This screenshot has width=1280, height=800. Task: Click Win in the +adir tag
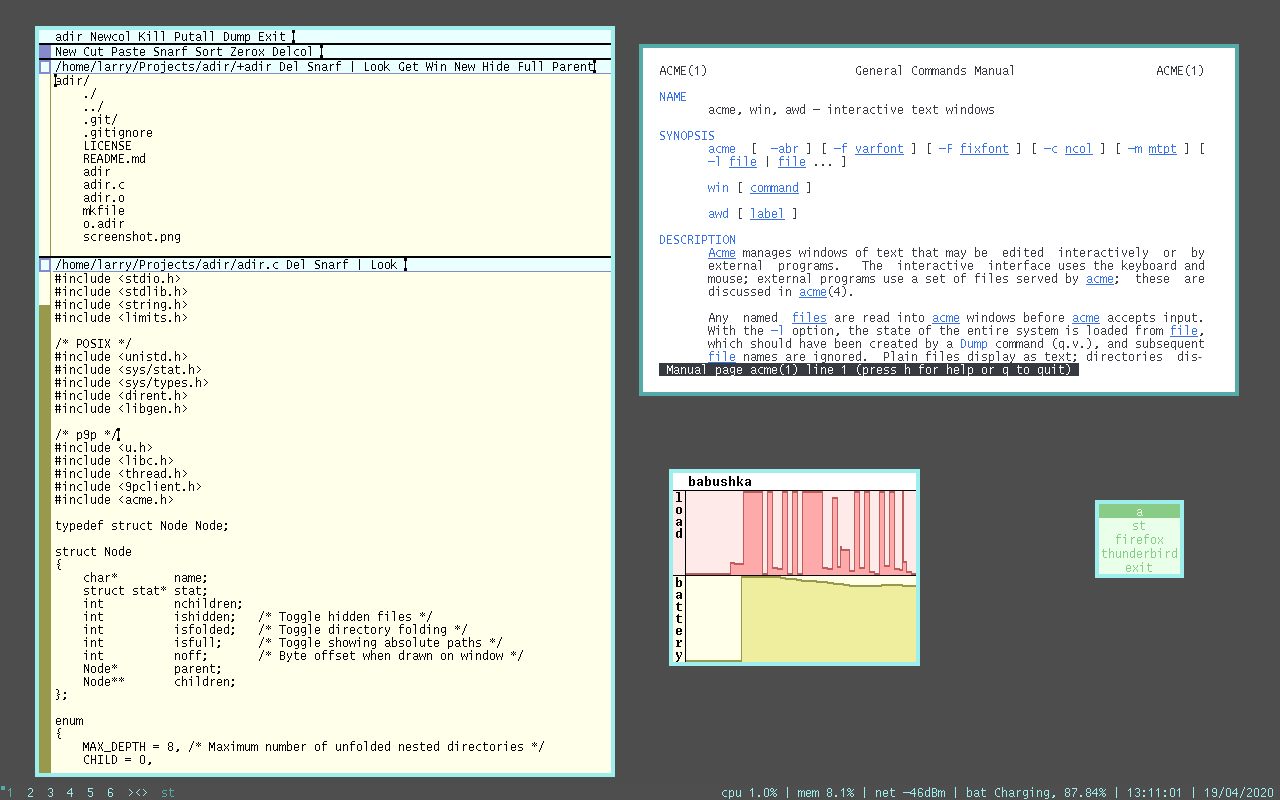[436, 67]
